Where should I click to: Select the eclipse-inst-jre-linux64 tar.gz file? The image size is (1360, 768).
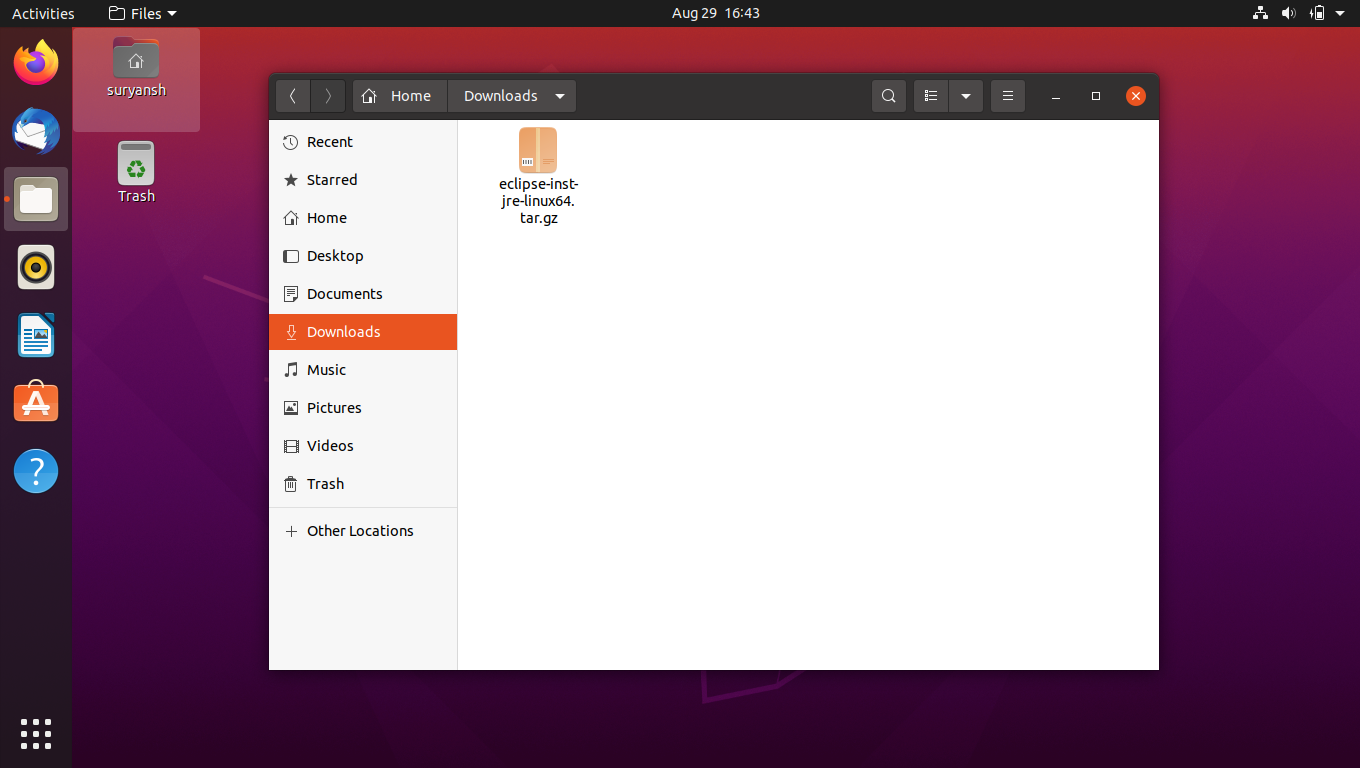point(538,150)
